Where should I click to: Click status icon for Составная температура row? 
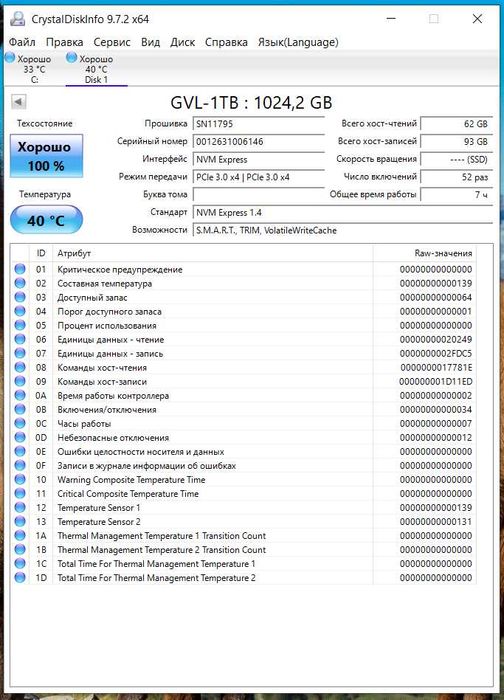[x=20, y=283]
